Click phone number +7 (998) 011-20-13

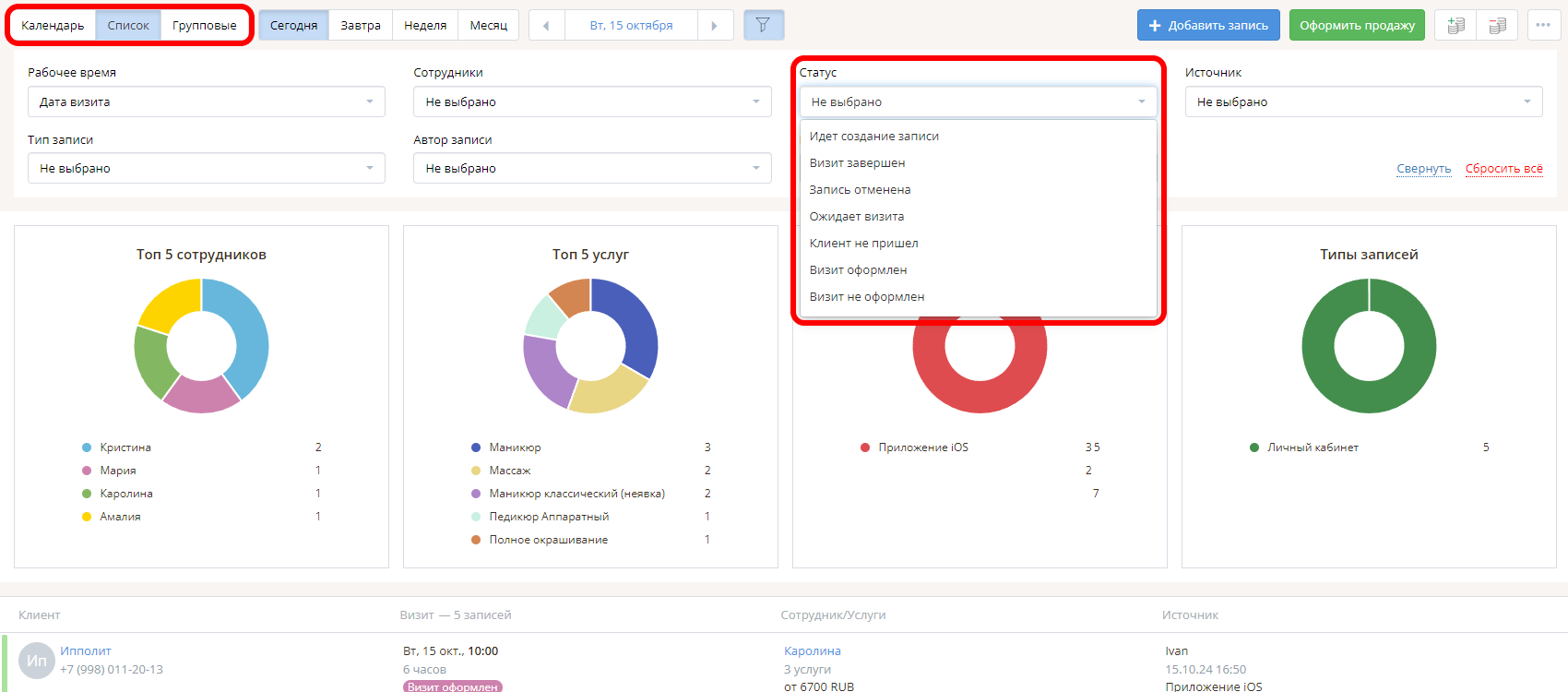coord(112,669)
